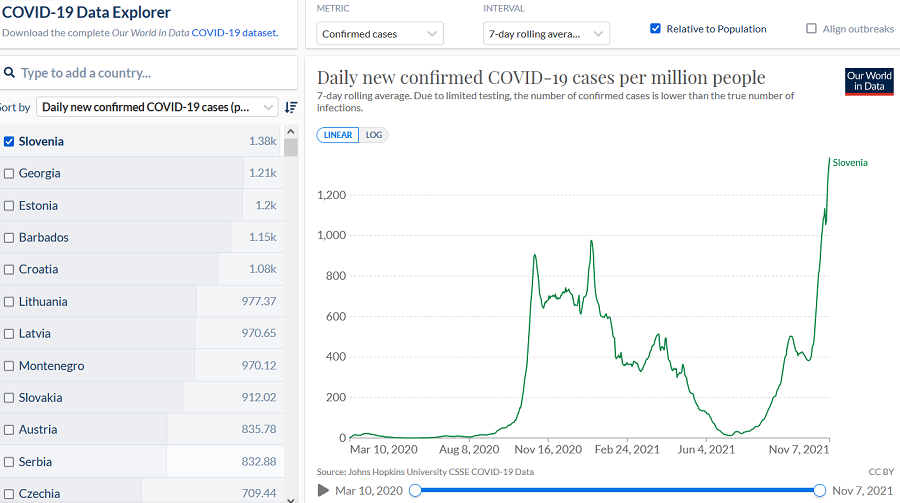Select the LINEAR scale tab
900x503 pixels.
click(x=338, y=135)
